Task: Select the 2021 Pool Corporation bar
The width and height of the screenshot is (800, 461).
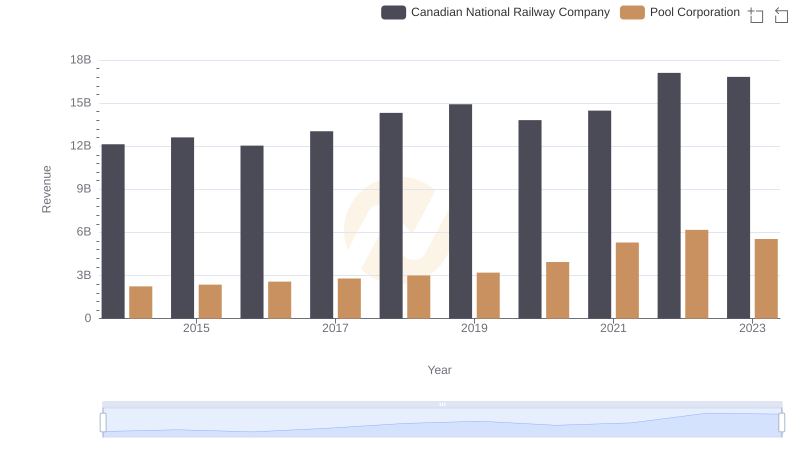Action: (627, 280)
